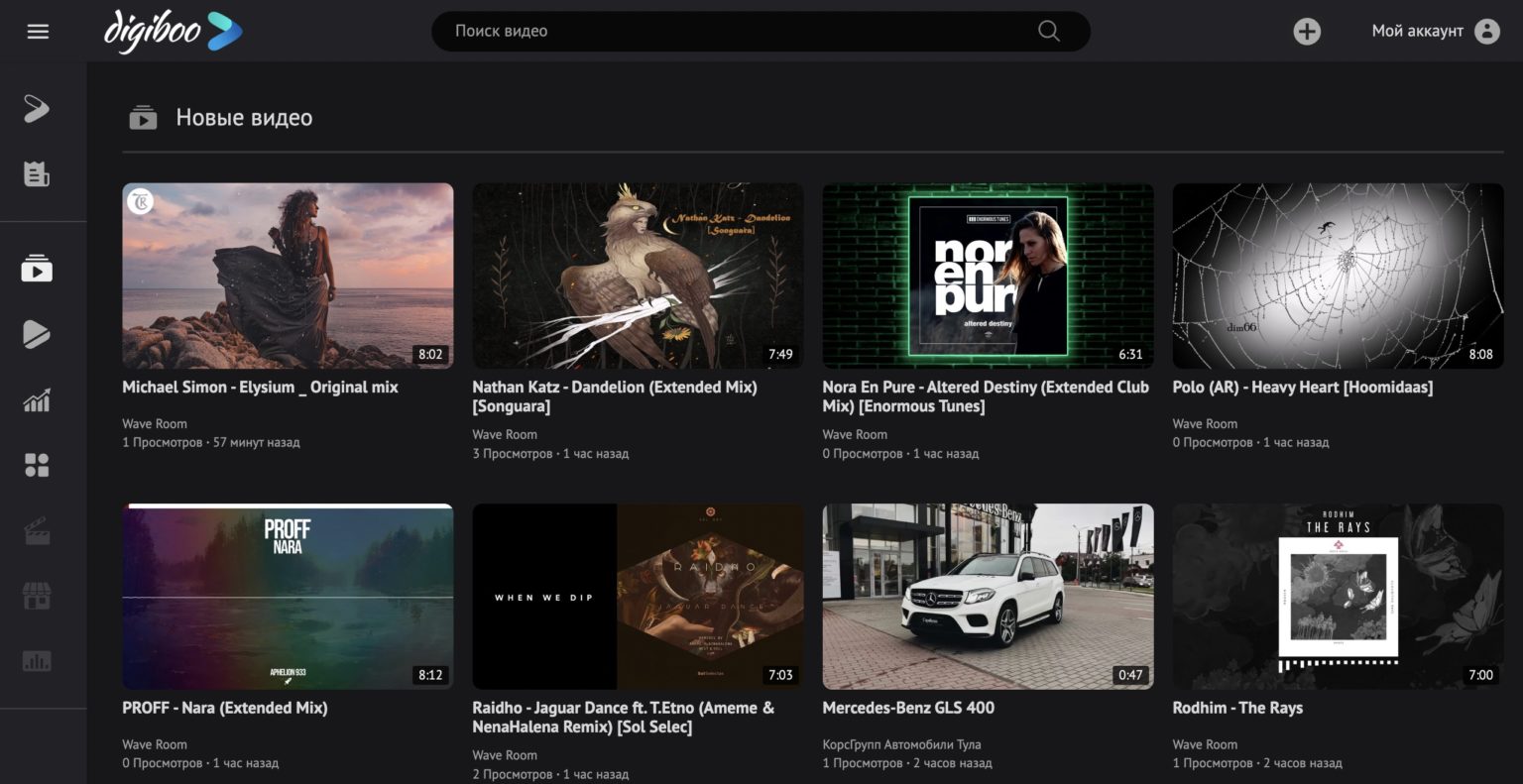Click the 8:08 duration badge
The height and width of the screenshot is (784, 1523).
click(x=1480, y=354)
